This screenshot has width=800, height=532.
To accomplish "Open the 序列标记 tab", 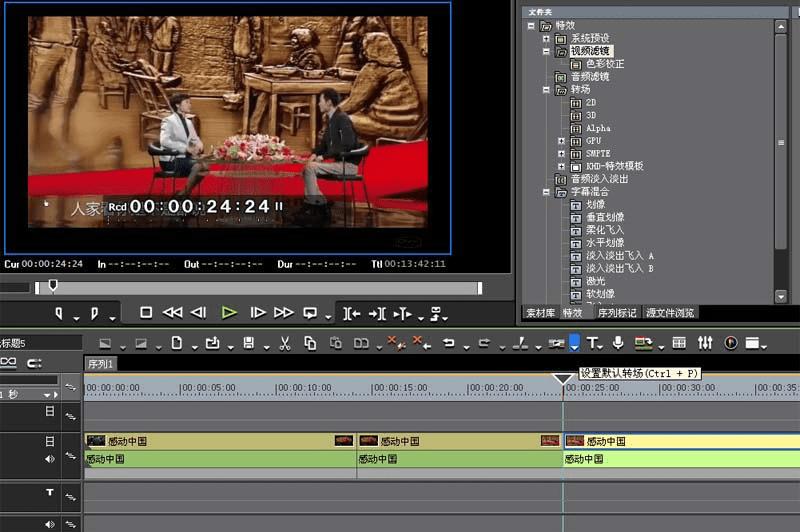I will click(x=615, y=313).
